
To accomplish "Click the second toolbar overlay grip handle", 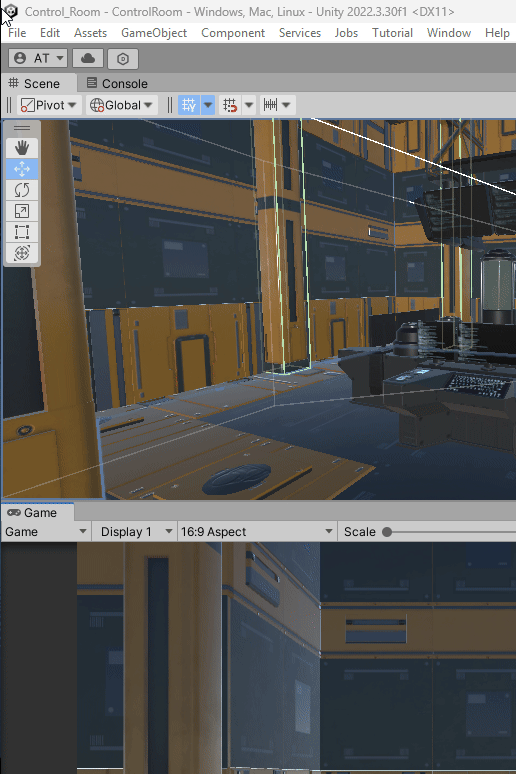I will [169, 105].
